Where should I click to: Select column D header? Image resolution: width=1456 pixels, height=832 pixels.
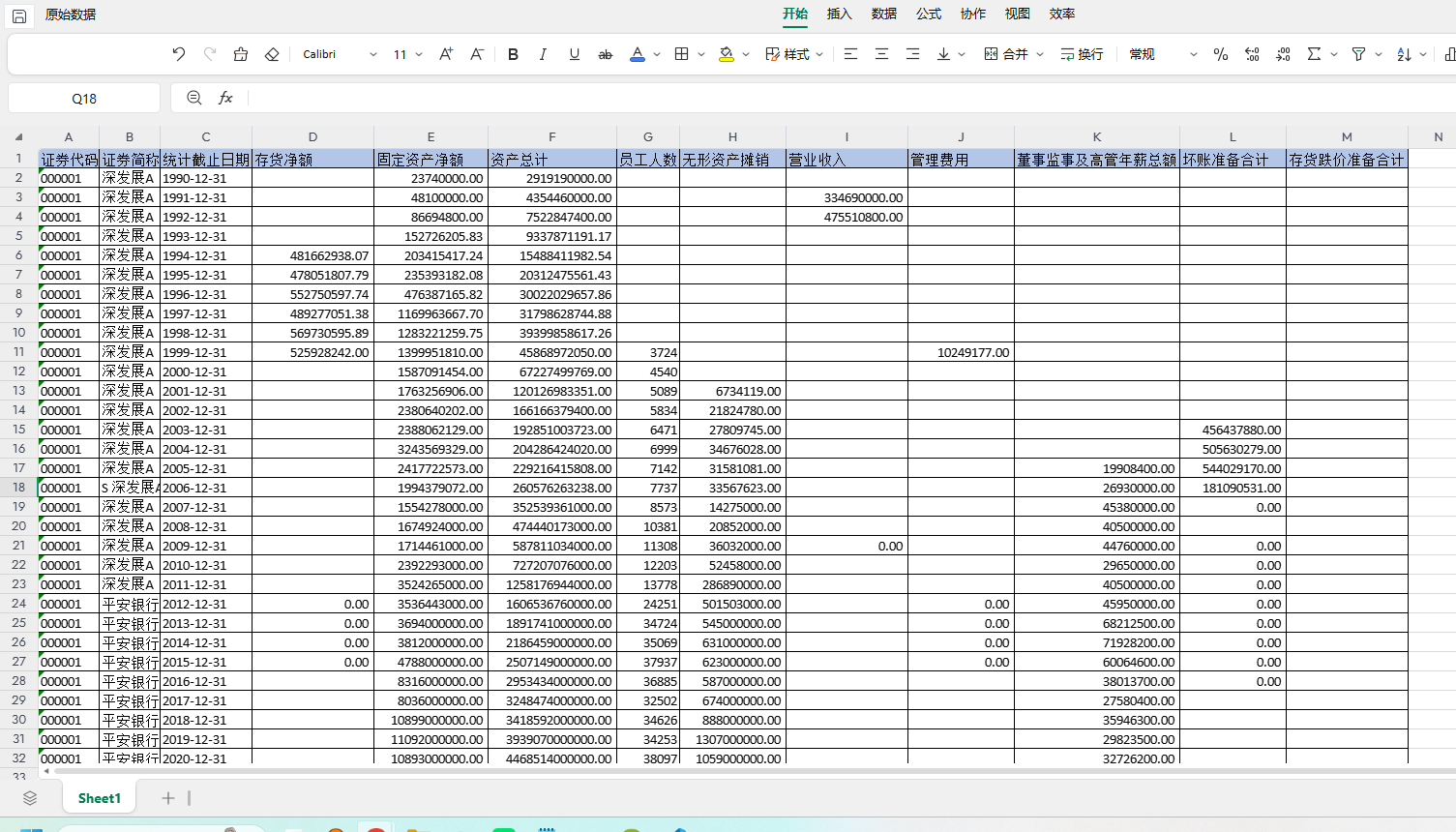[x=312, y=137]
